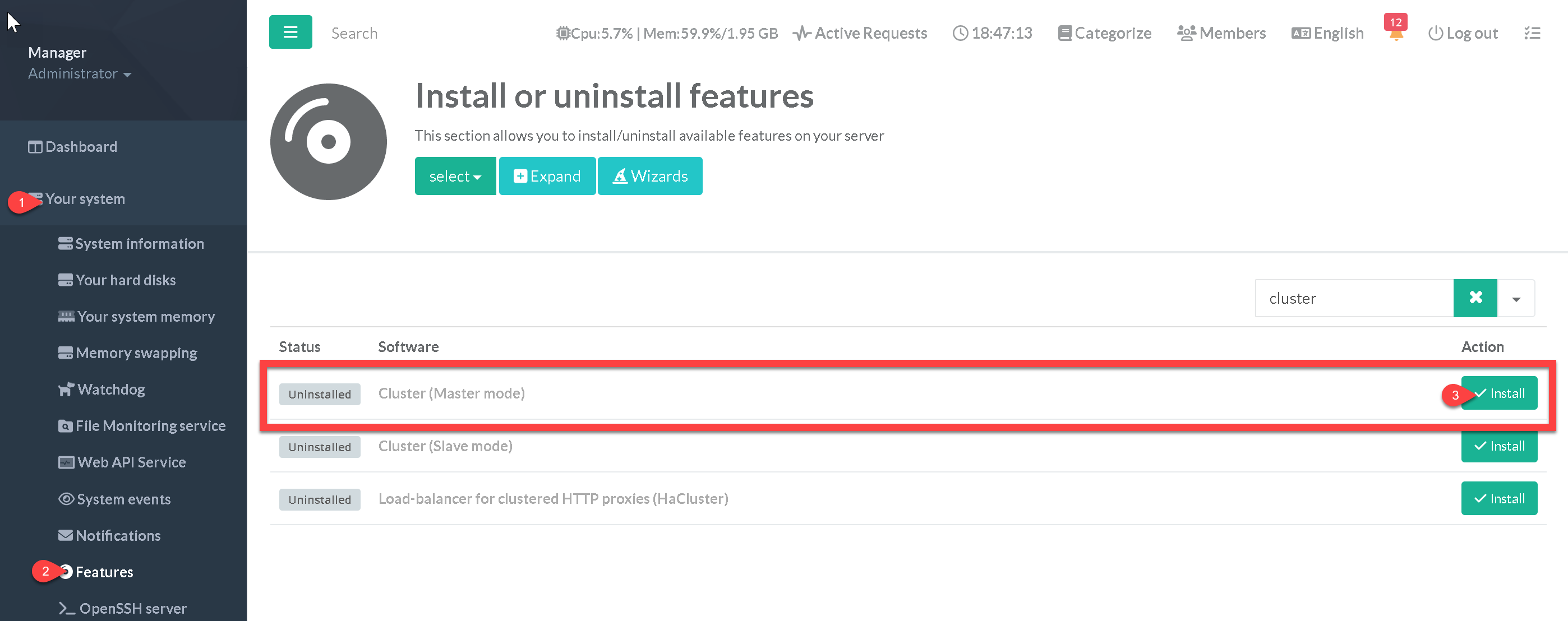Screen dimensions: 1568x621
Task: Open the Web API Service menu item
Action: 131,462
